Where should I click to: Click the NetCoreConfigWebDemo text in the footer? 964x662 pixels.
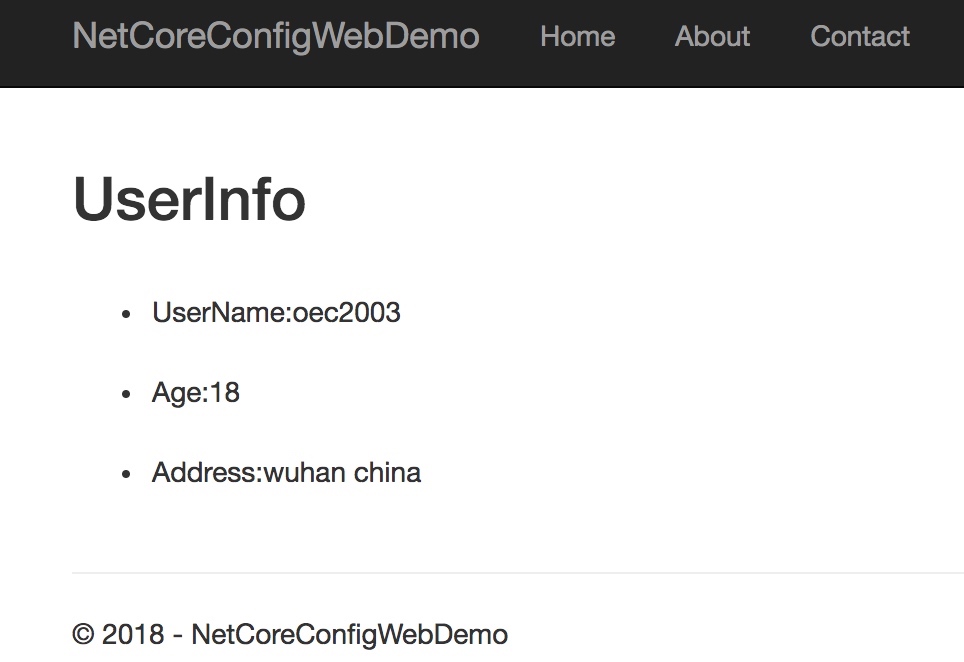pyautogui.click(x=349, y=635)
